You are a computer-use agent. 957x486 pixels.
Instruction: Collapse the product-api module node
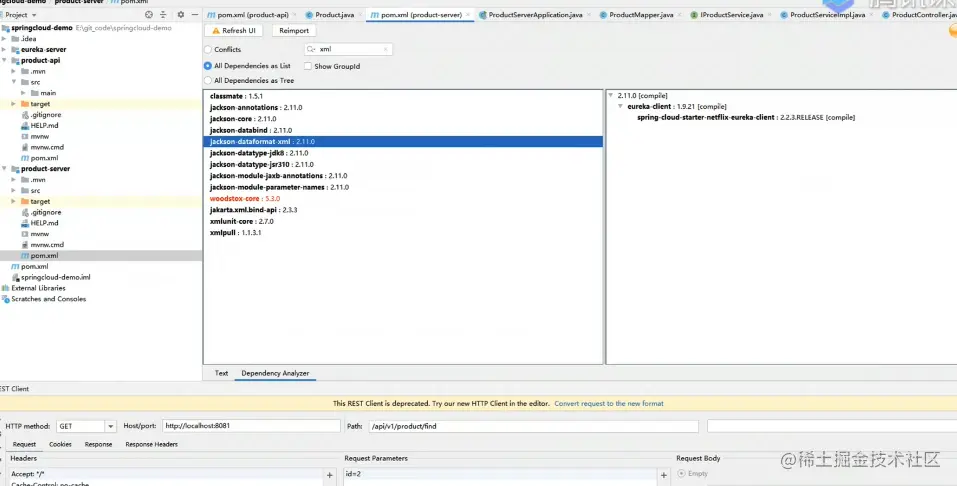coord(4,60)
